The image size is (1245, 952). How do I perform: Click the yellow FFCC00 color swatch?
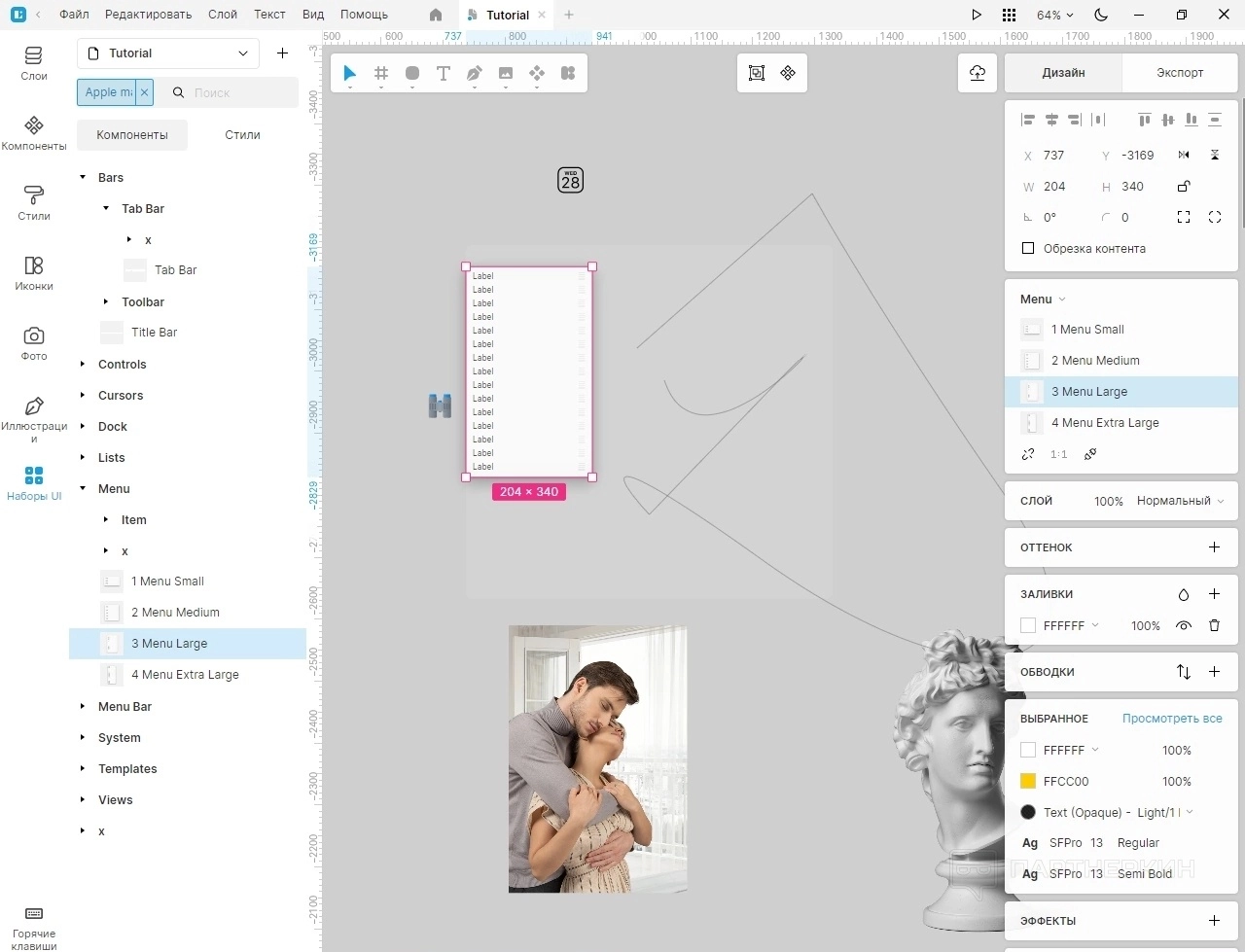click(1028, 781)
